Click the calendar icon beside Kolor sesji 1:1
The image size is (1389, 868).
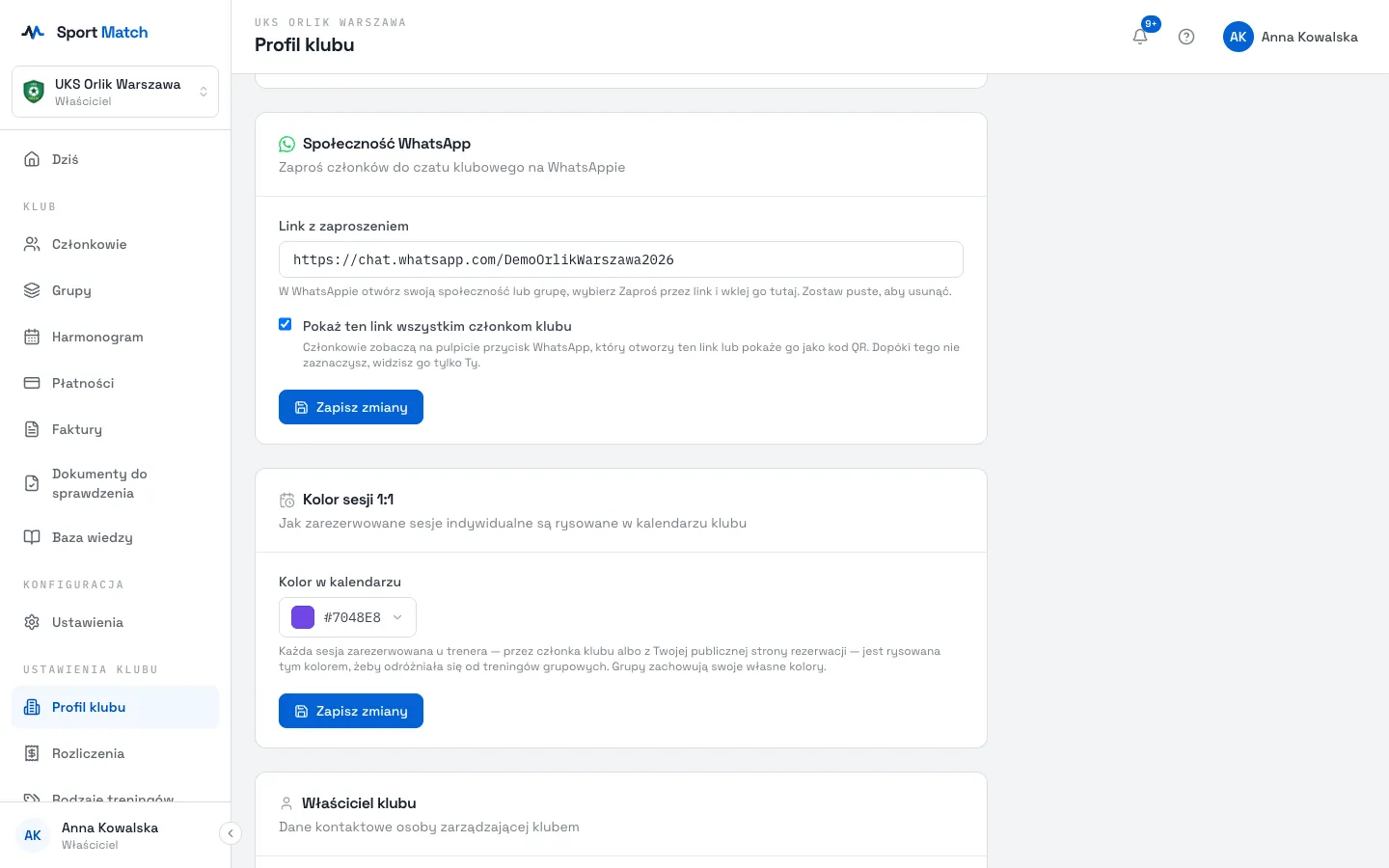point(286,500)
